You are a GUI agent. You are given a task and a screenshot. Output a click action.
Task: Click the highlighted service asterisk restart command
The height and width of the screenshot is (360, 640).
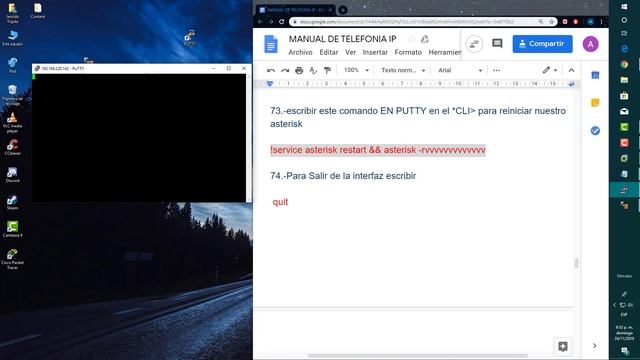(378, 150)
